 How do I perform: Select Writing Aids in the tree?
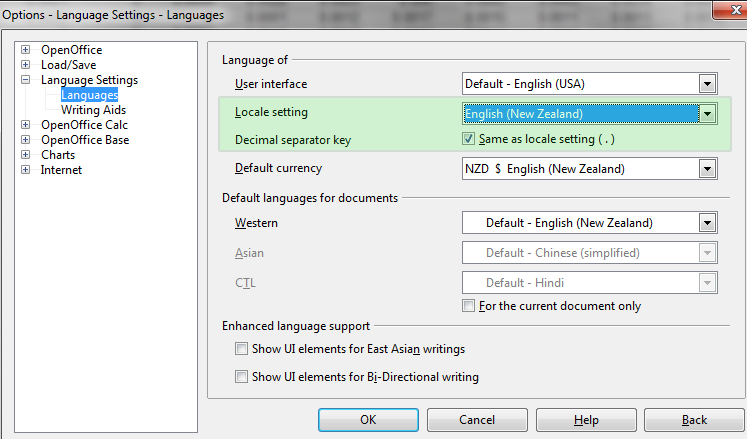(93, 110)
